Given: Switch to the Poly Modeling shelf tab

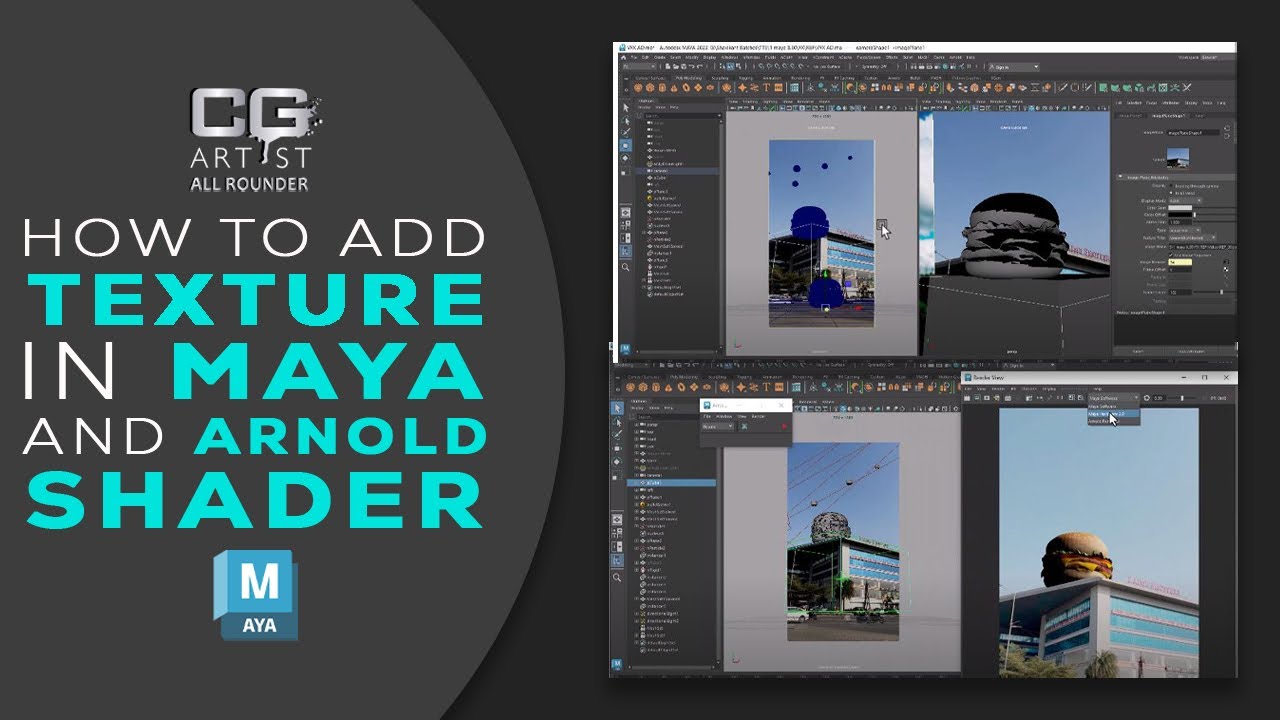Looking at the screenshot, I should [688, 78].
